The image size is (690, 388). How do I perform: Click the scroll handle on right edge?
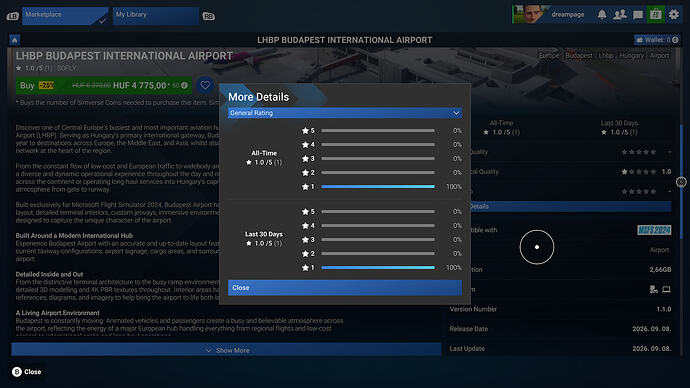(x=681, y=182)
